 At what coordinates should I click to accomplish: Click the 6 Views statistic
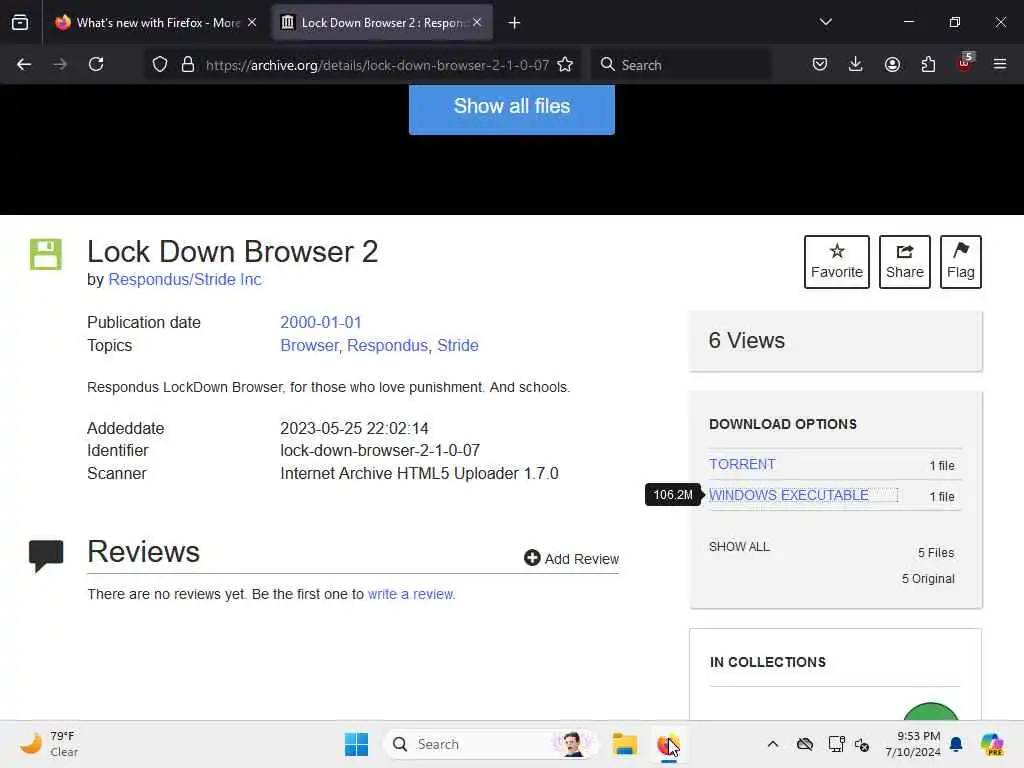tap(746, 340)
